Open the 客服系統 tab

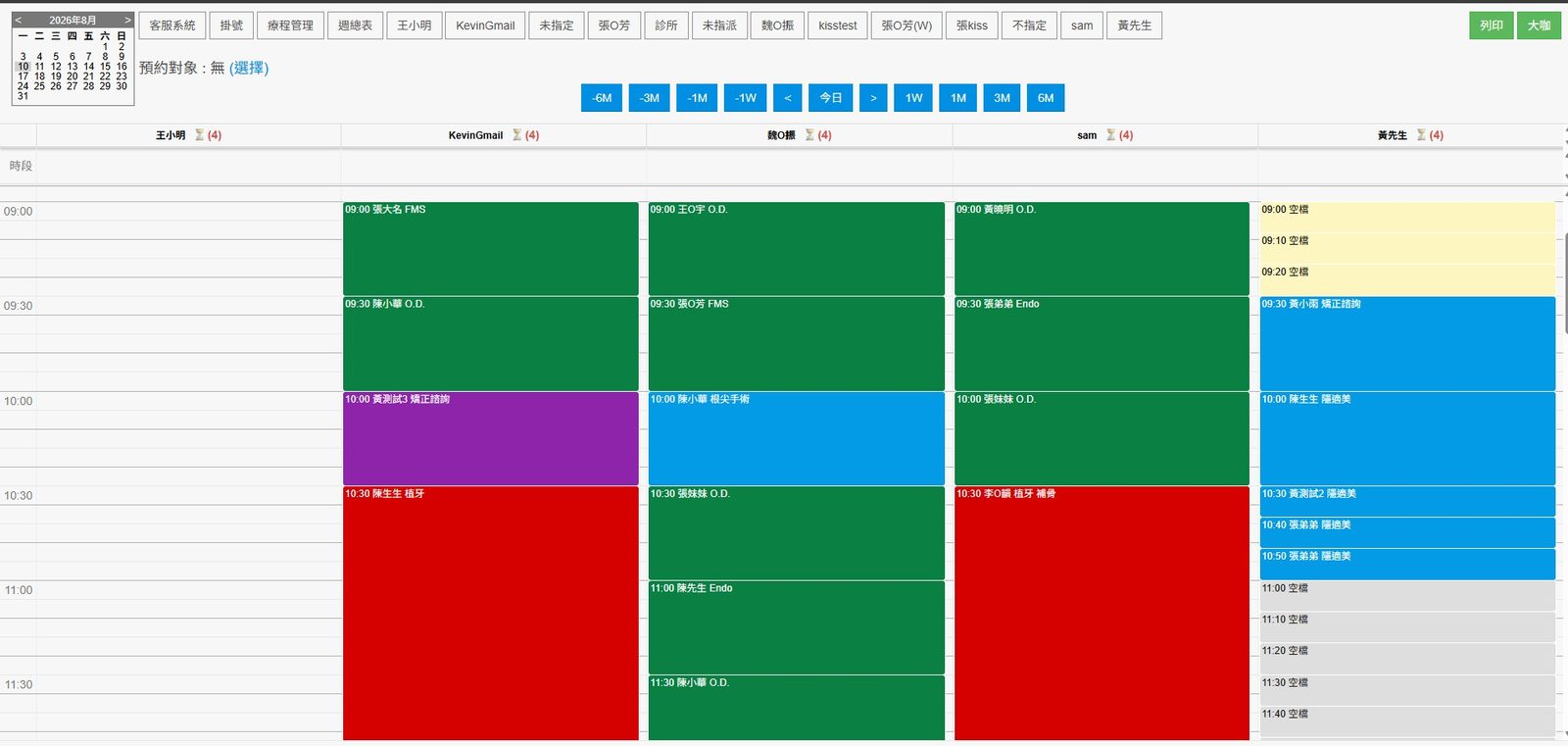coord(172,25)
